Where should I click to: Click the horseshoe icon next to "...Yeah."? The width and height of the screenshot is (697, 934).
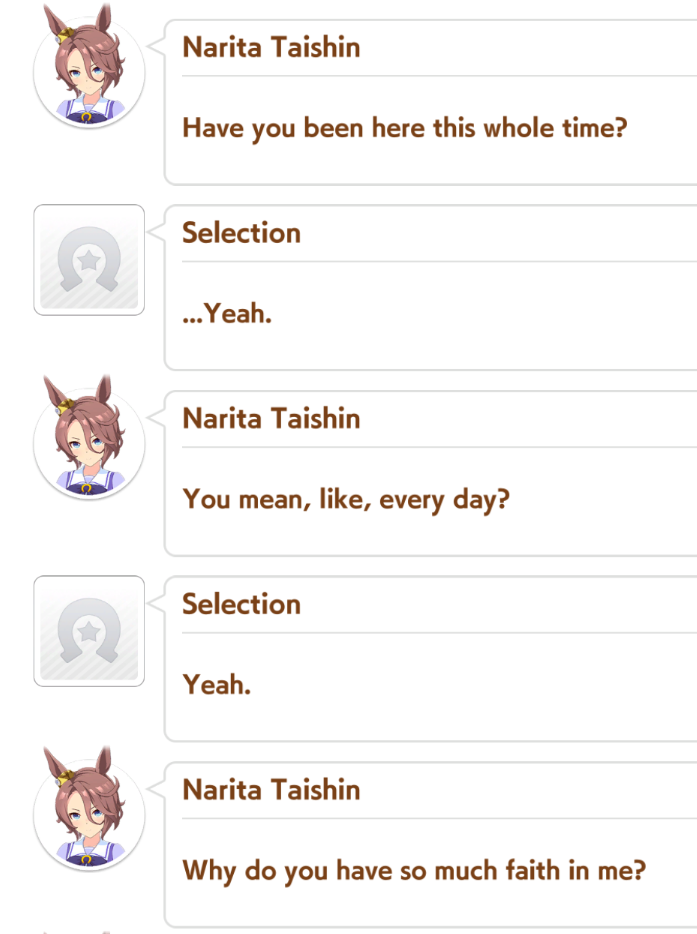[89, 260]
